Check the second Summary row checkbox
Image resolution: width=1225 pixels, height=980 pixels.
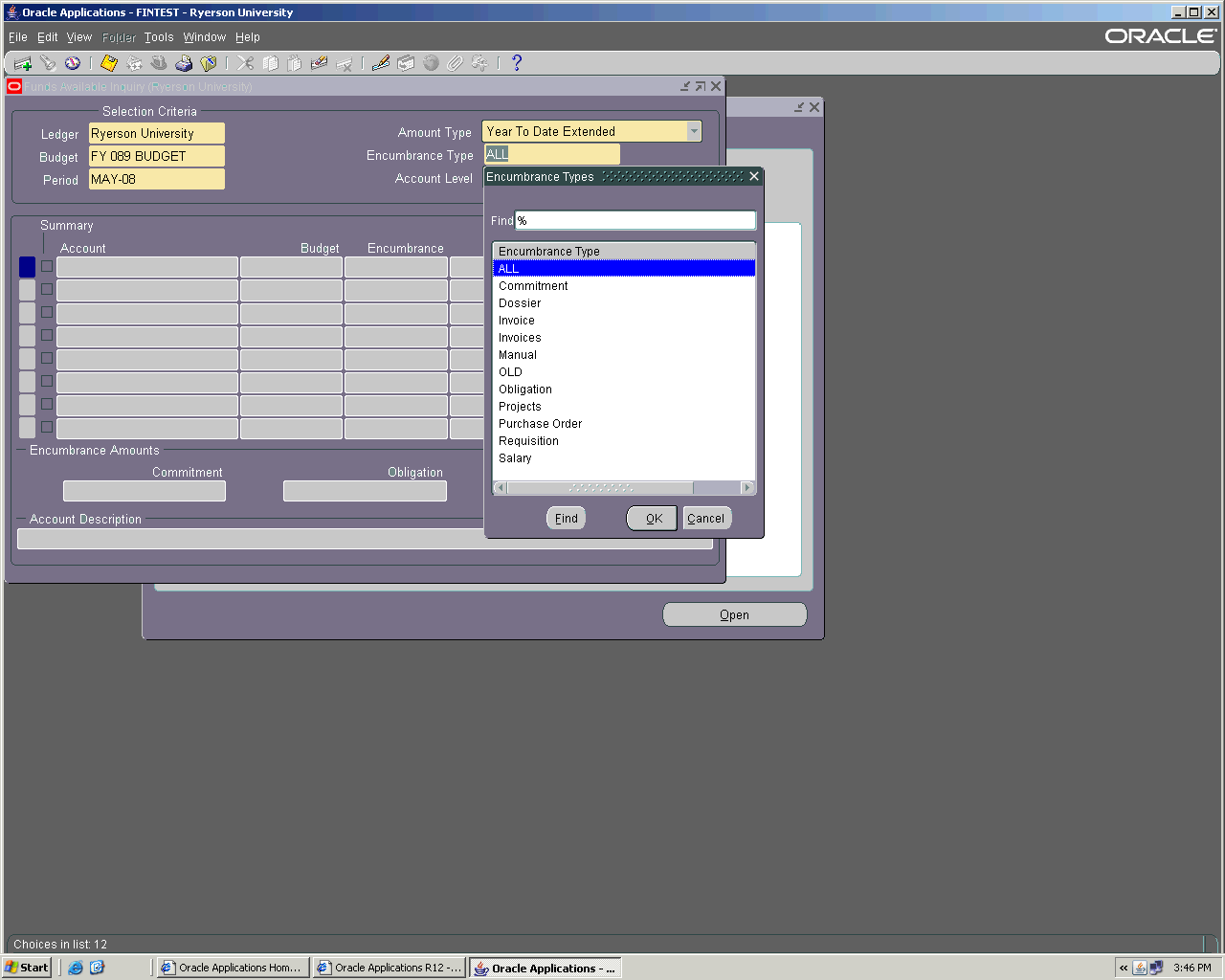tap(47, 289)
